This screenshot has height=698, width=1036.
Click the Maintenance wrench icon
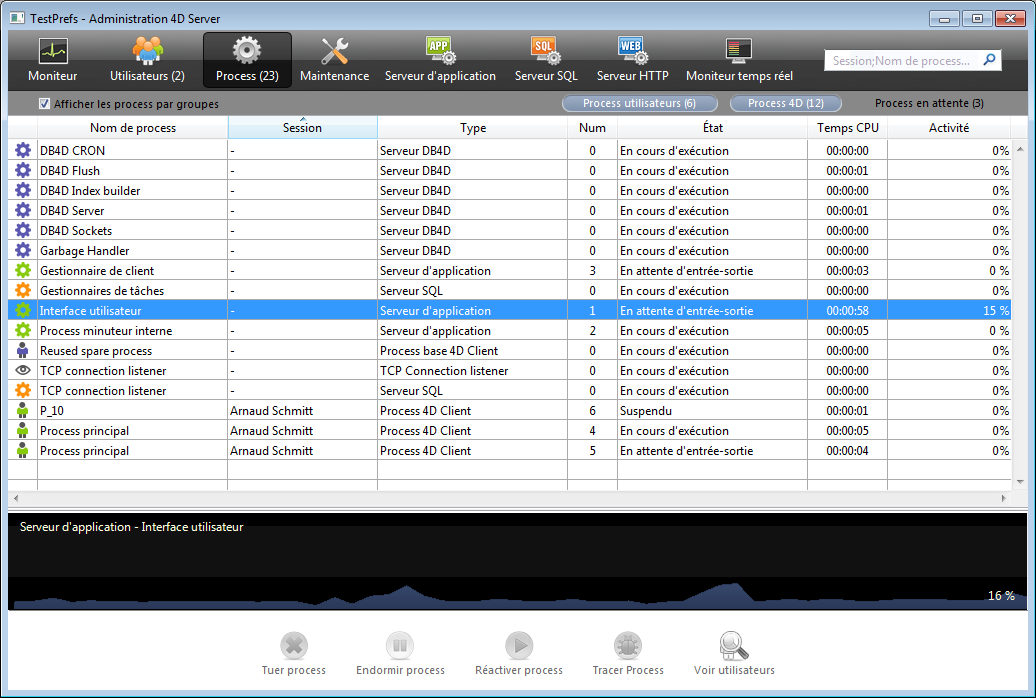coord(334,51)
